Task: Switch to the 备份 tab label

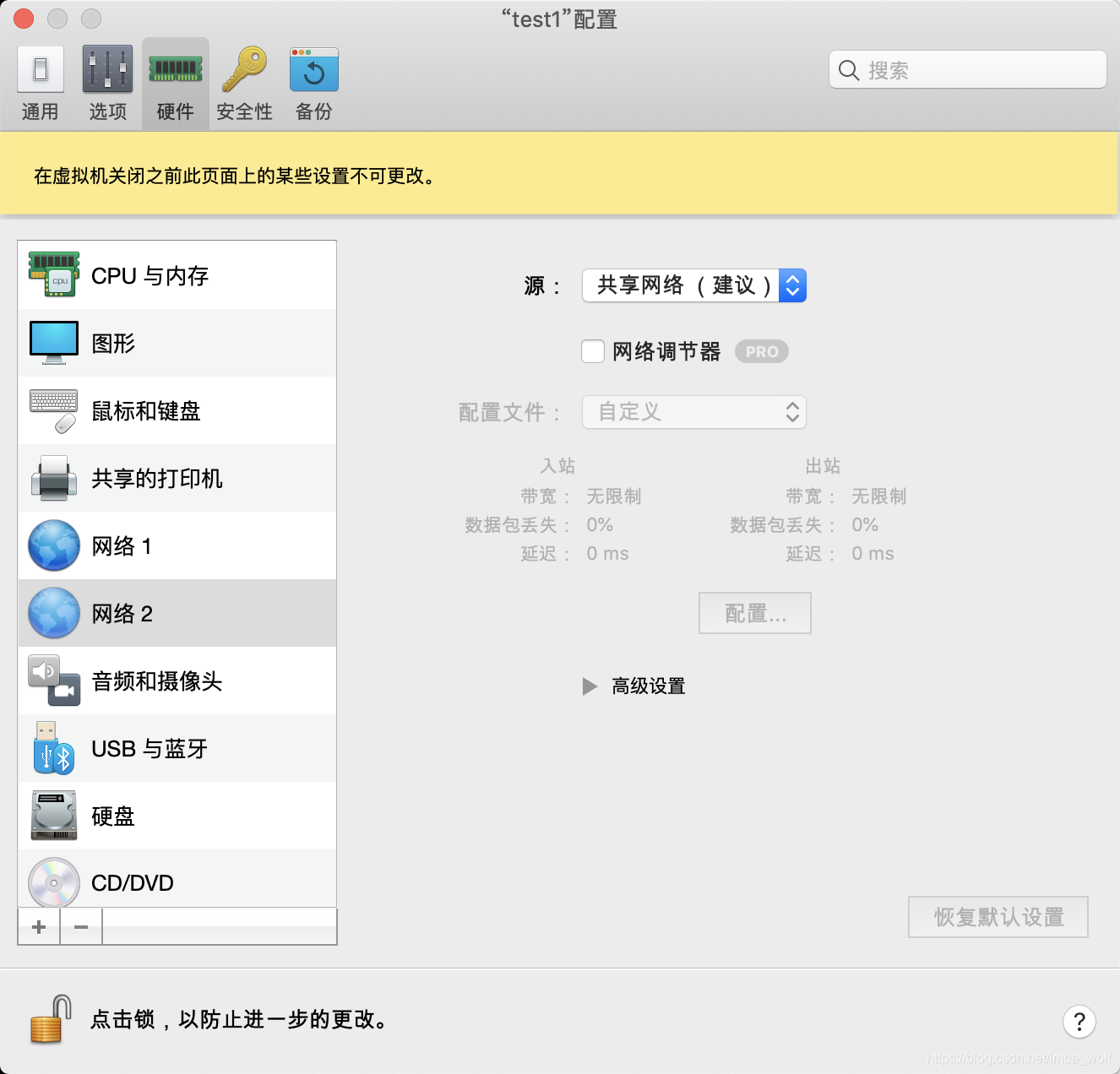Action: click(314, 111)
